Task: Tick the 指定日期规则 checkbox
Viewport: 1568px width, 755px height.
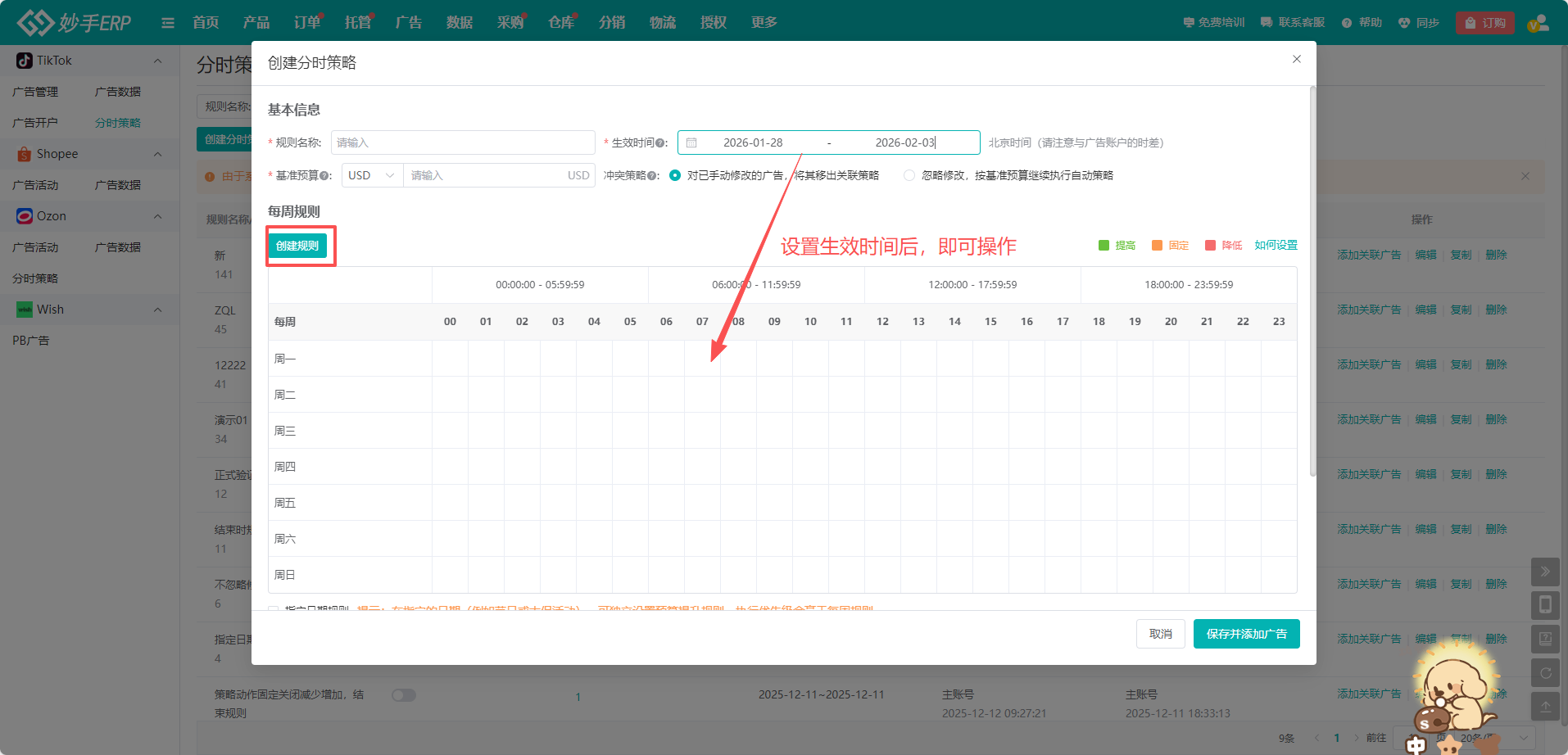Action: [x=274, y=609]
